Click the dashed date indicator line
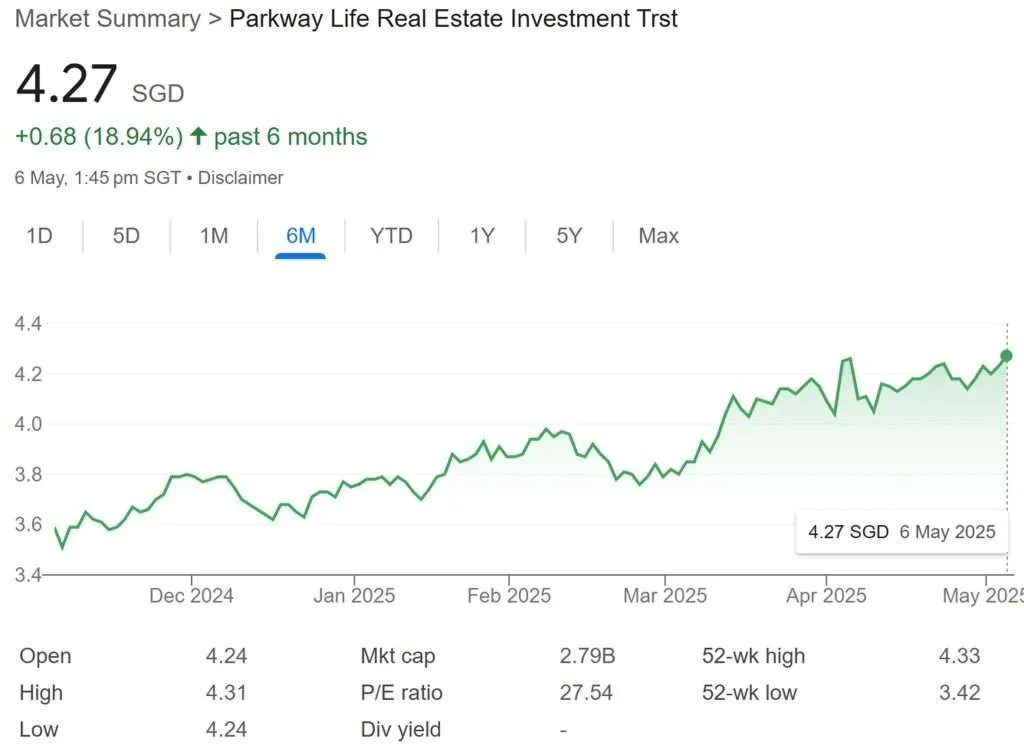 click(1006, 450)
